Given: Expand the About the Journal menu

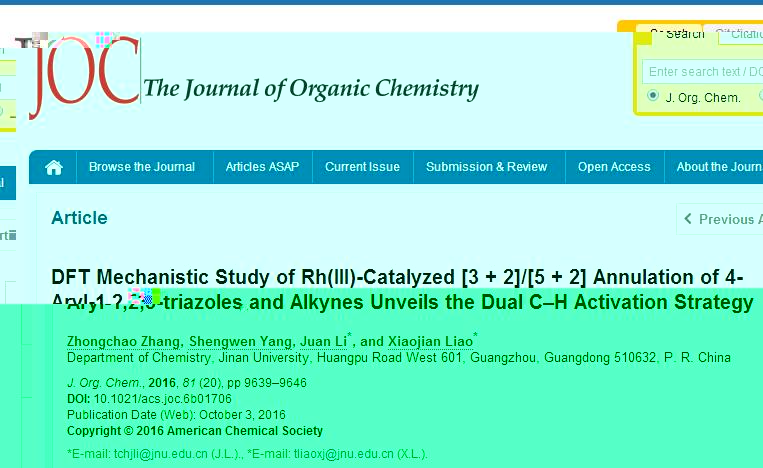Looking at the screenshot, I should coord(718,167).
